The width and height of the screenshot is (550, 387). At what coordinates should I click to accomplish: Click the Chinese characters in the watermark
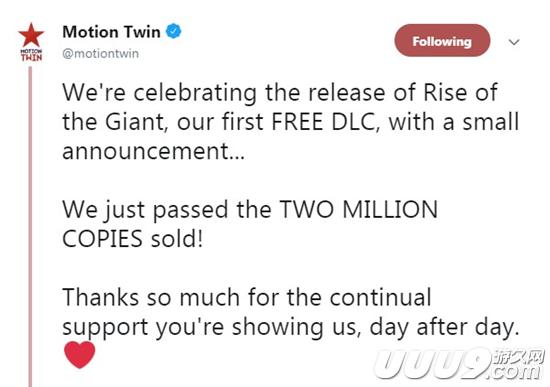pyautogui.click(x=518, y=358)
